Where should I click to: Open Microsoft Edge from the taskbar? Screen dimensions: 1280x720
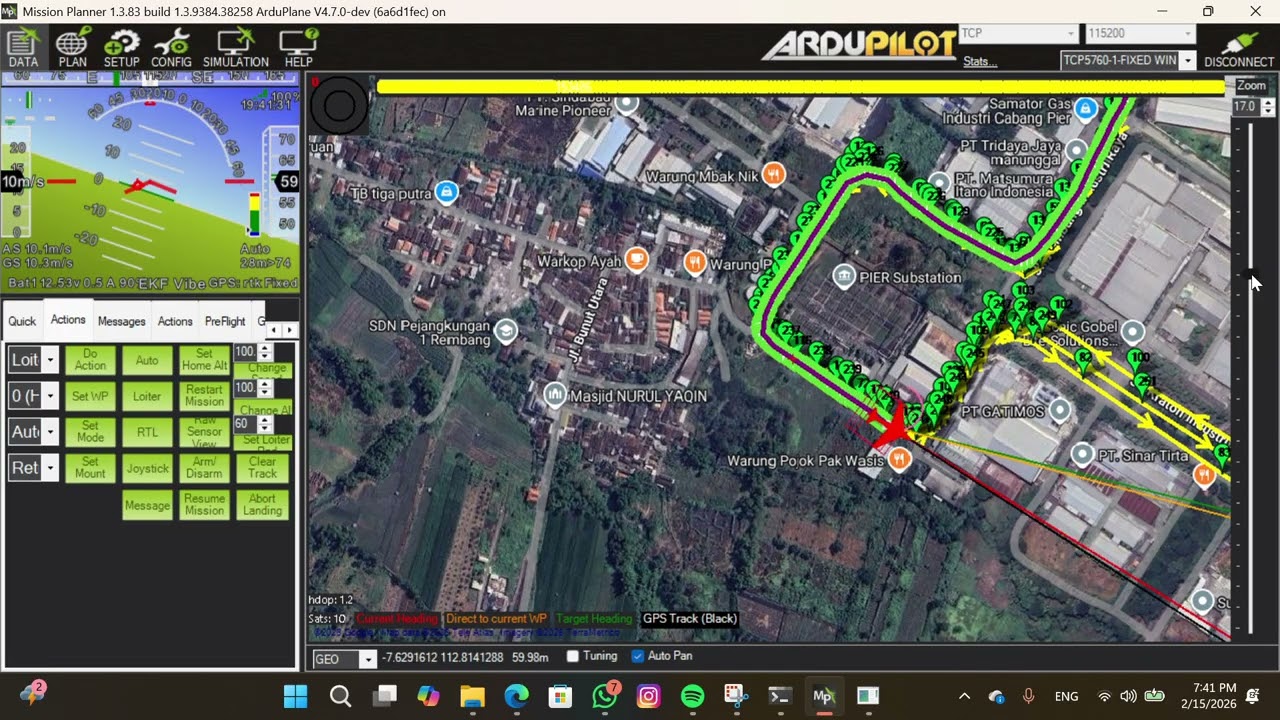[516, 696]
